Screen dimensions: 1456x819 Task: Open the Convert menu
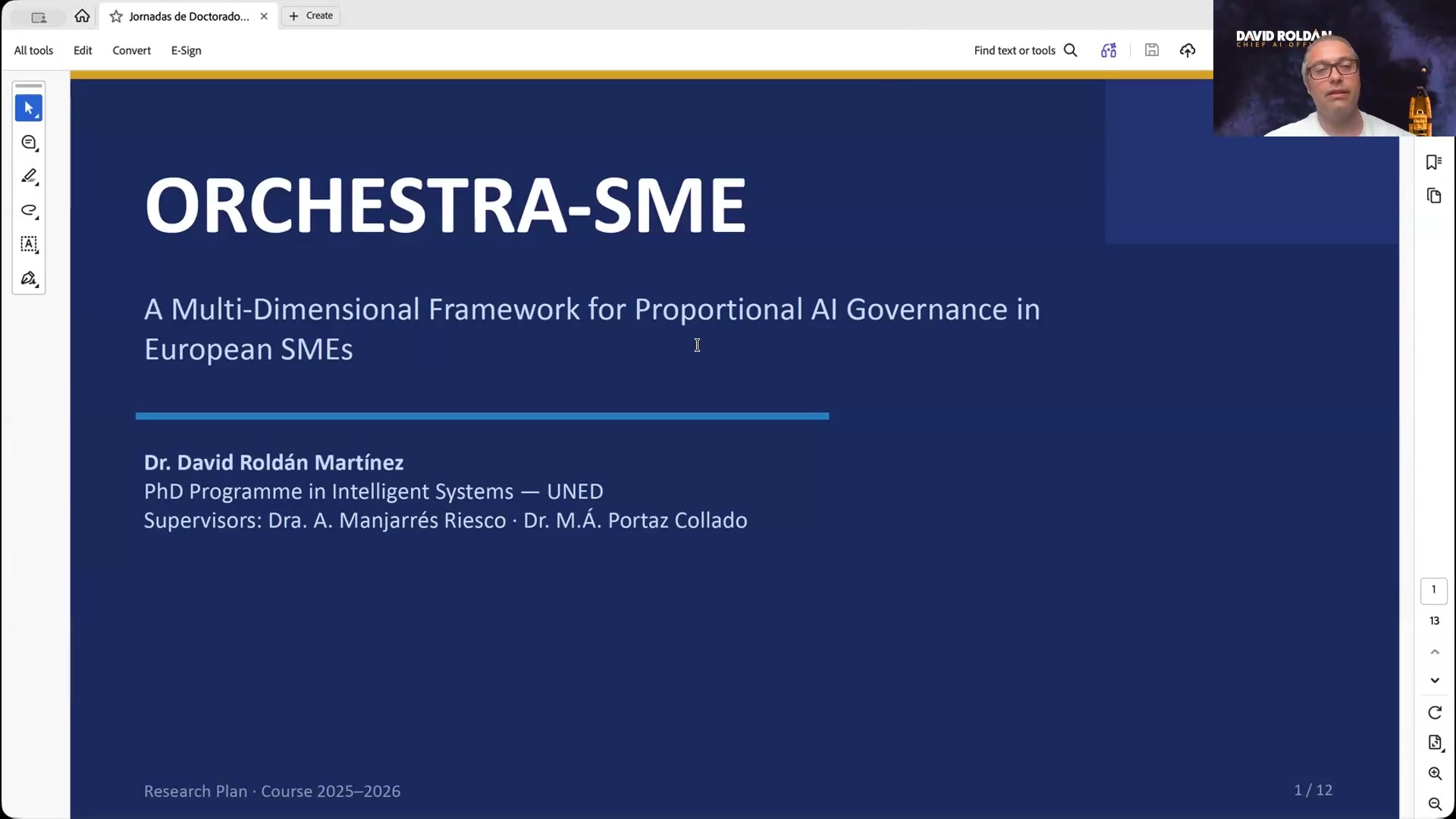(132, 50)
